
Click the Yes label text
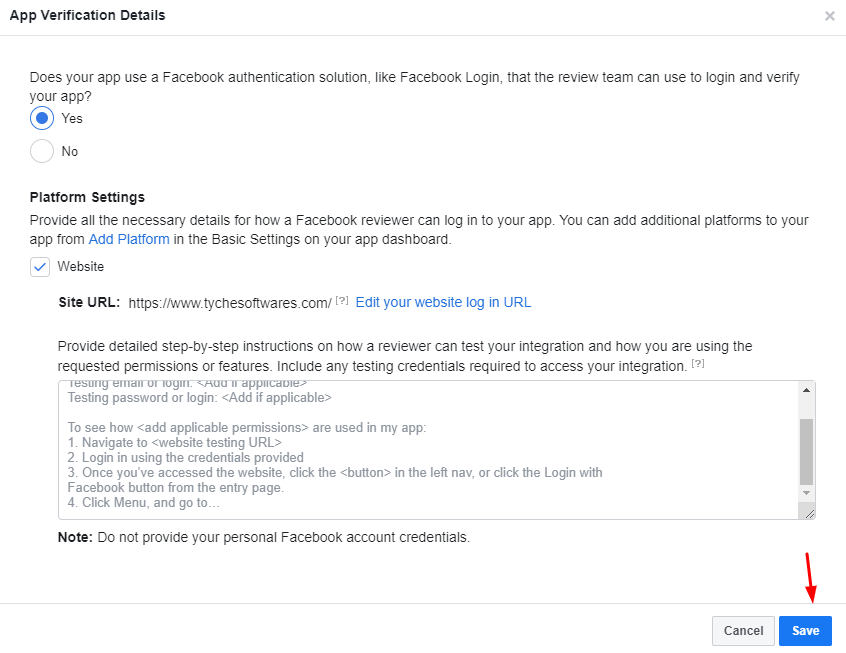pos(72,118)
